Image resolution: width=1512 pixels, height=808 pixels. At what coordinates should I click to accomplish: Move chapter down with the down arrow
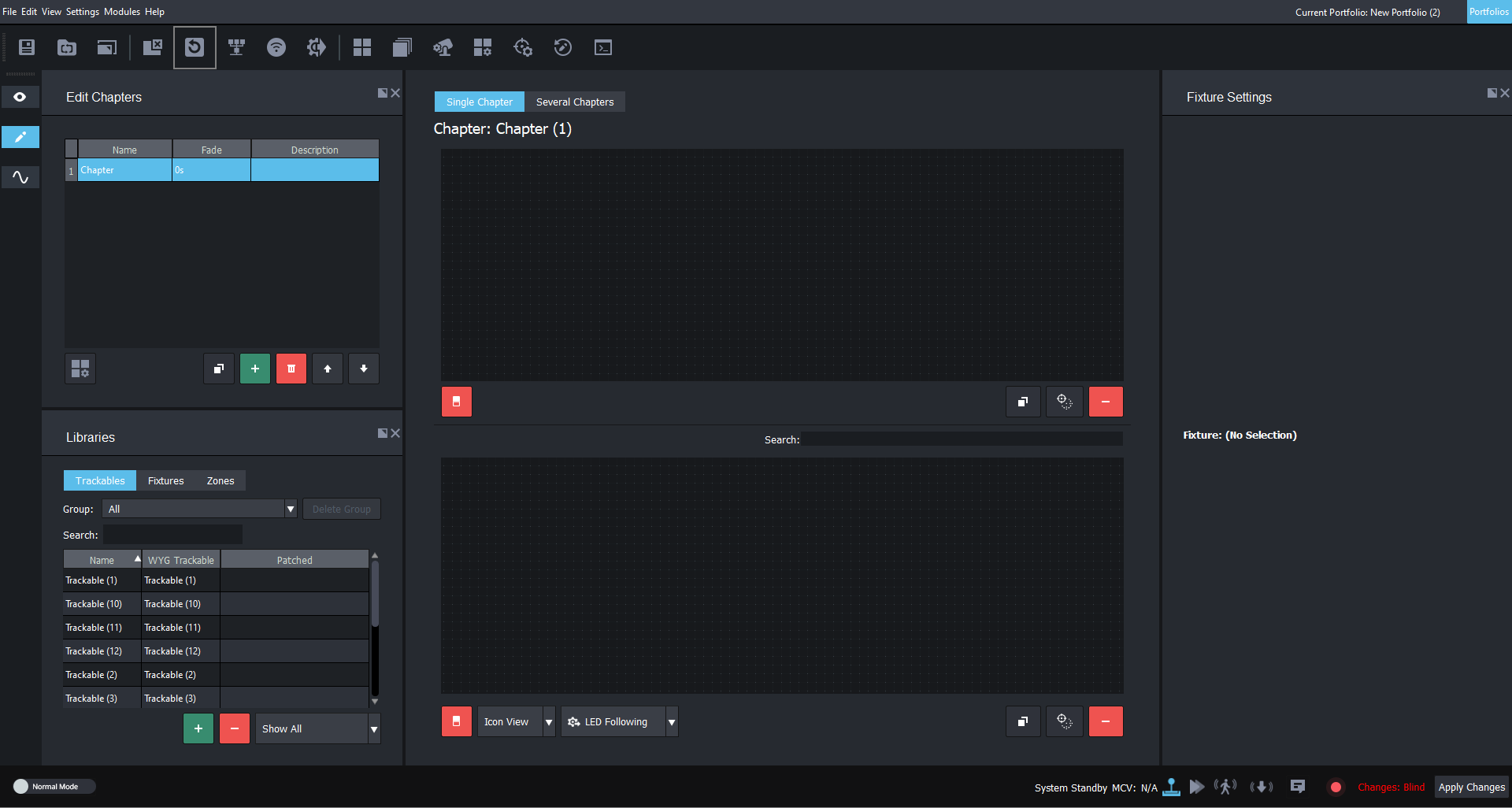(364, 369)
